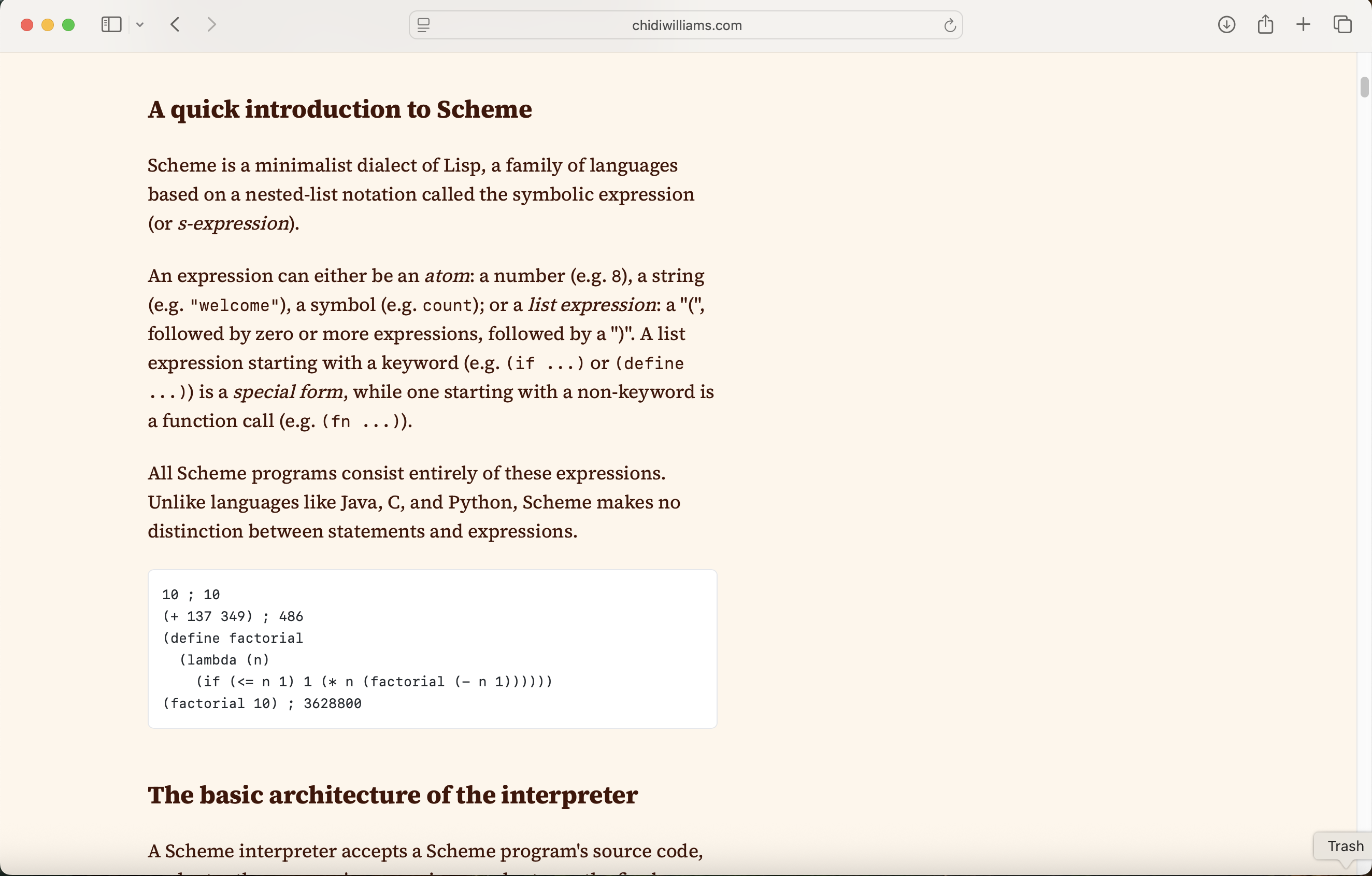Show the downloads list

pos(1227,24)
